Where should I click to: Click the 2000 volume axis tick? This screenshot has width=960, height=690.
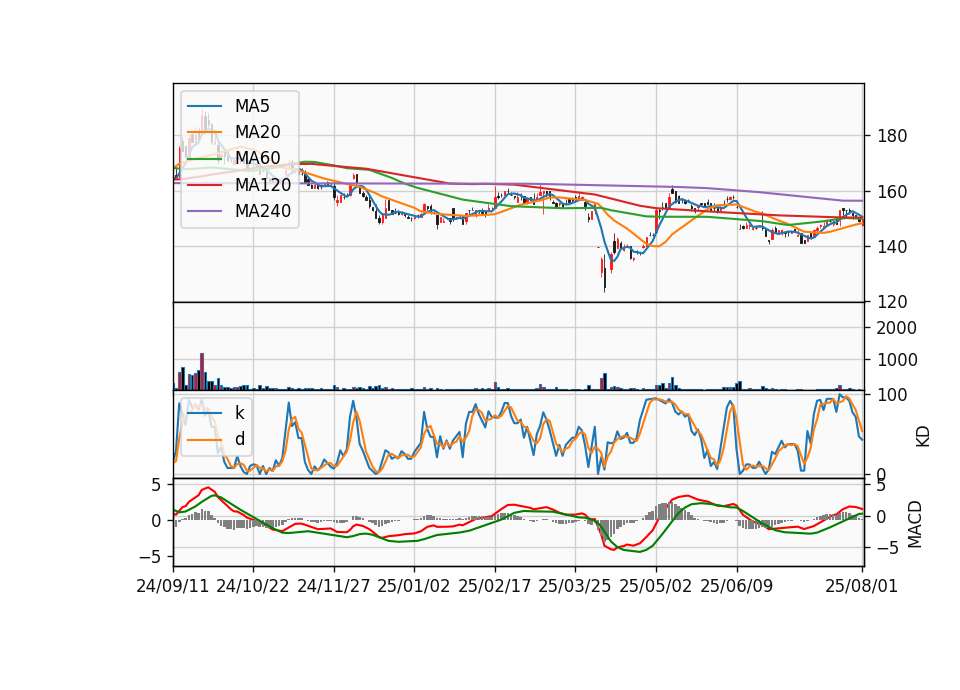point(897,328)
